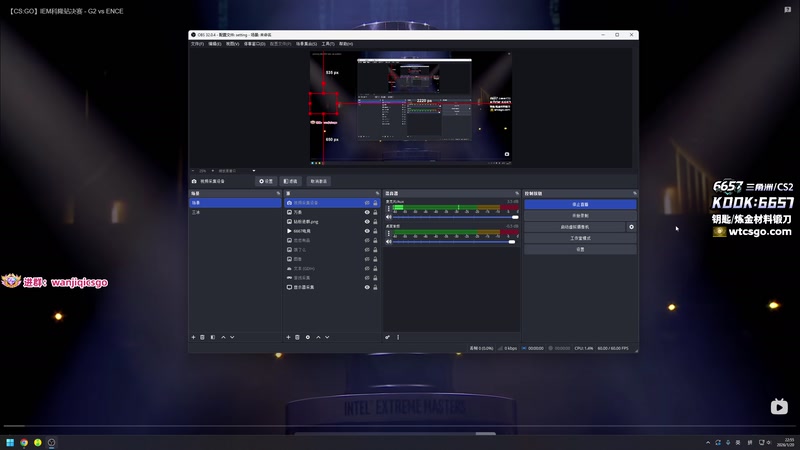This screenshot has width=800, height=450.
Task: Click source toolbar Properties (设置) button
Action: (x=266, y=181)
